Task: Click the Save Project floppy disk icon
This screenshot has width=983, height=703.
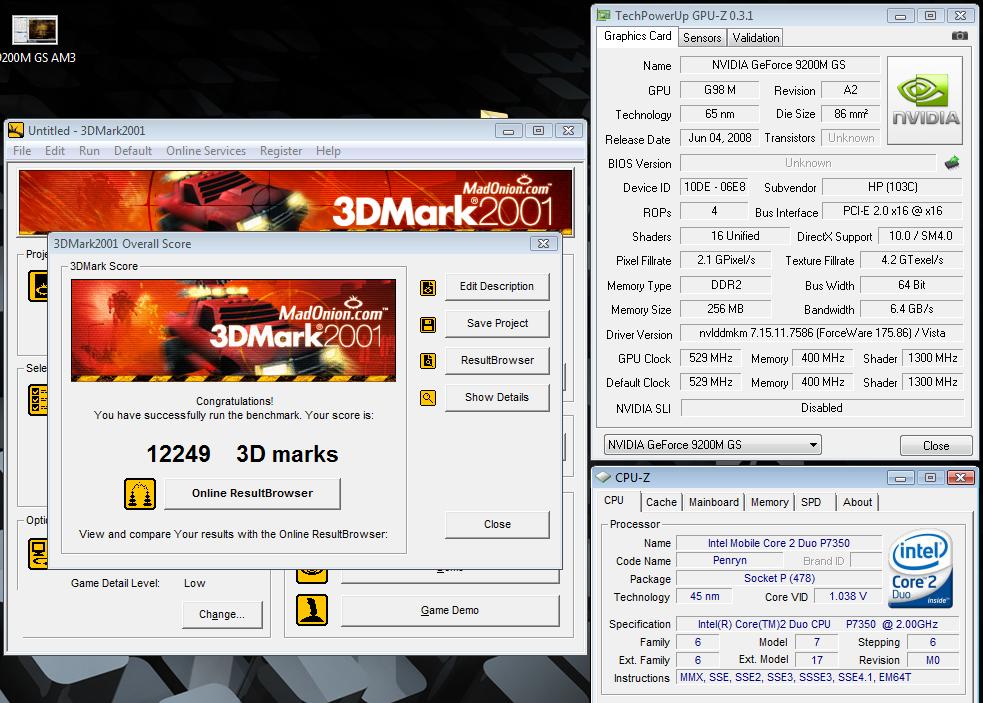Action: tap(428, 324)
